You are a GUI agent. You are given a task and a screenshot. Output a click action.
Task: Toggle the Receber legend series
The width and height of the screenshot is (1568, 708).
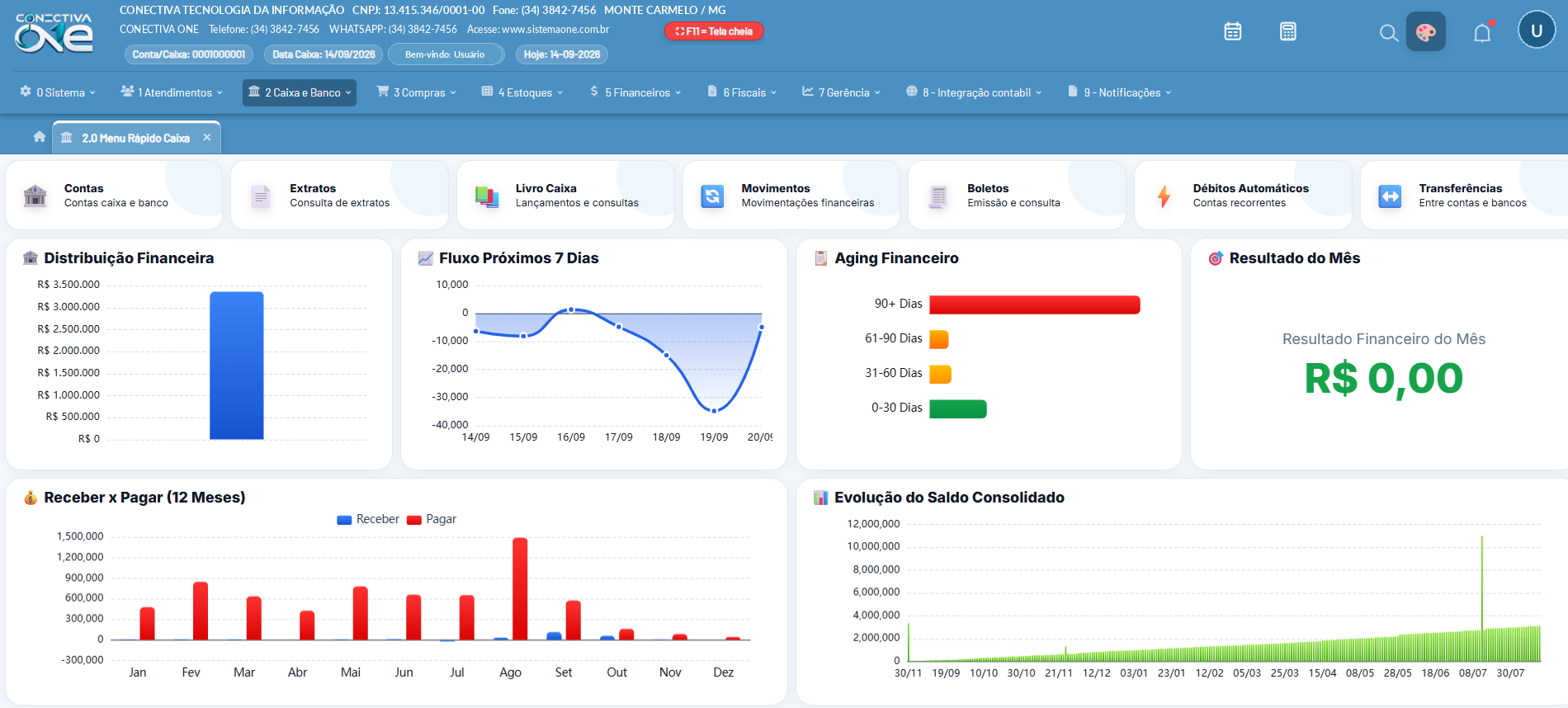pyautogui.click(x=368, y=519)
